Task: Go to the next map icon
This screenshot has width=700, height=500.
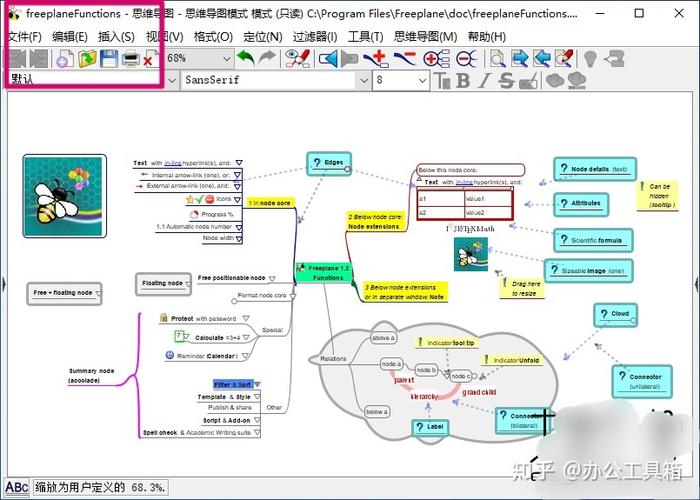Action: [38, 58]
